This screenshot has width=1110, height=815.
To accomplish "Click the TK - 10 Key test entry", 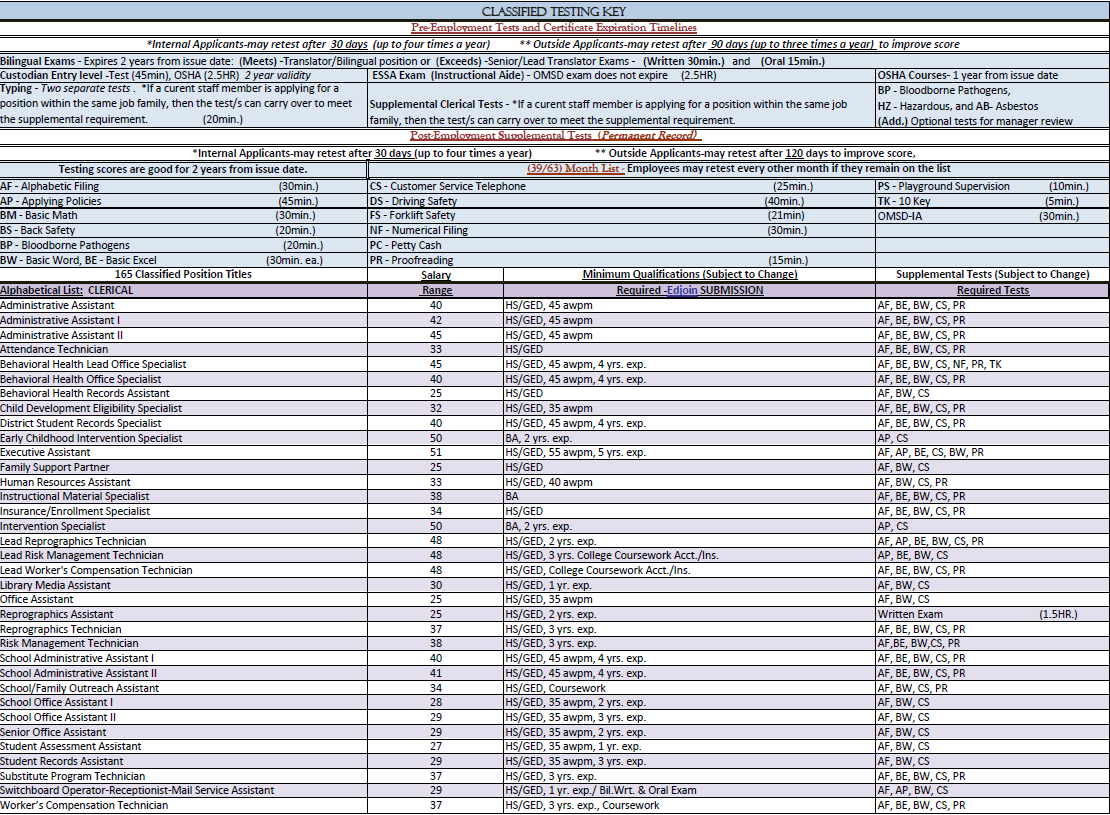I will (904, 201).
